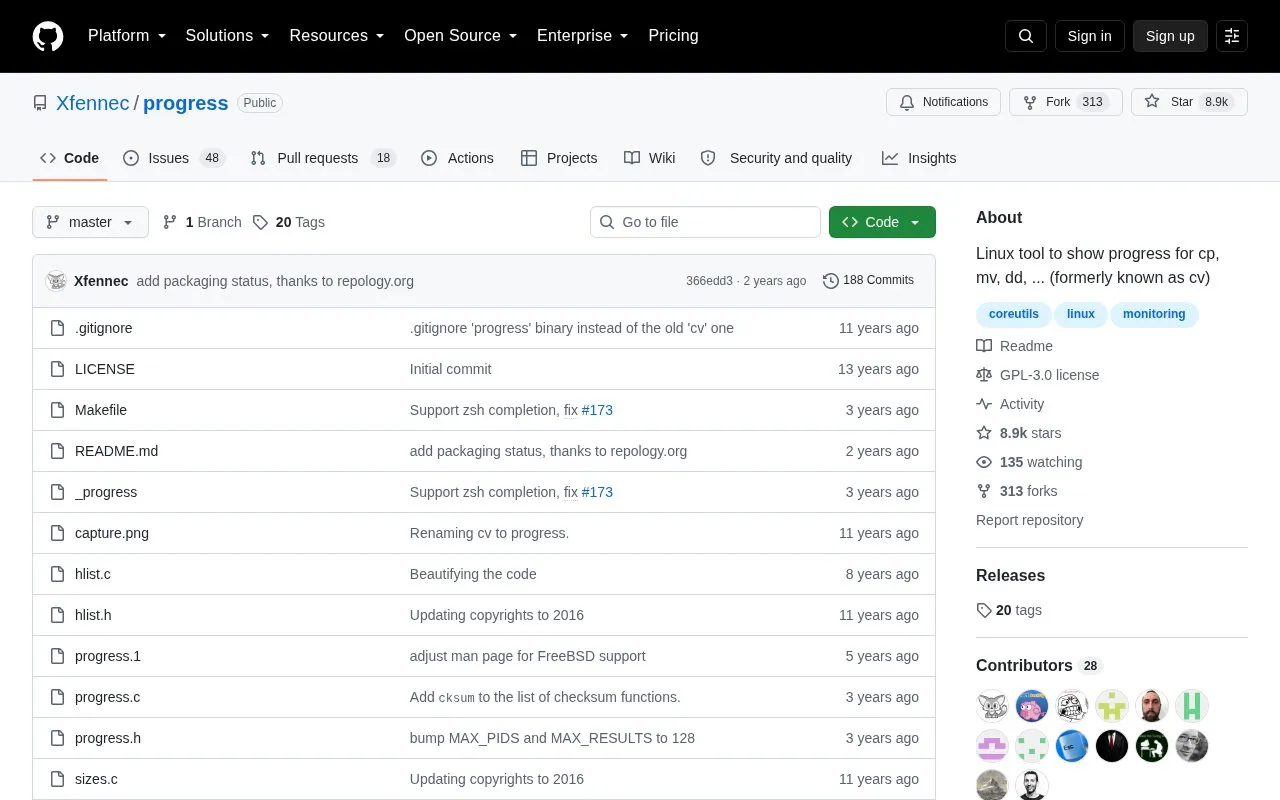Open the green H contributor avatar

(x=1192, y=706)
